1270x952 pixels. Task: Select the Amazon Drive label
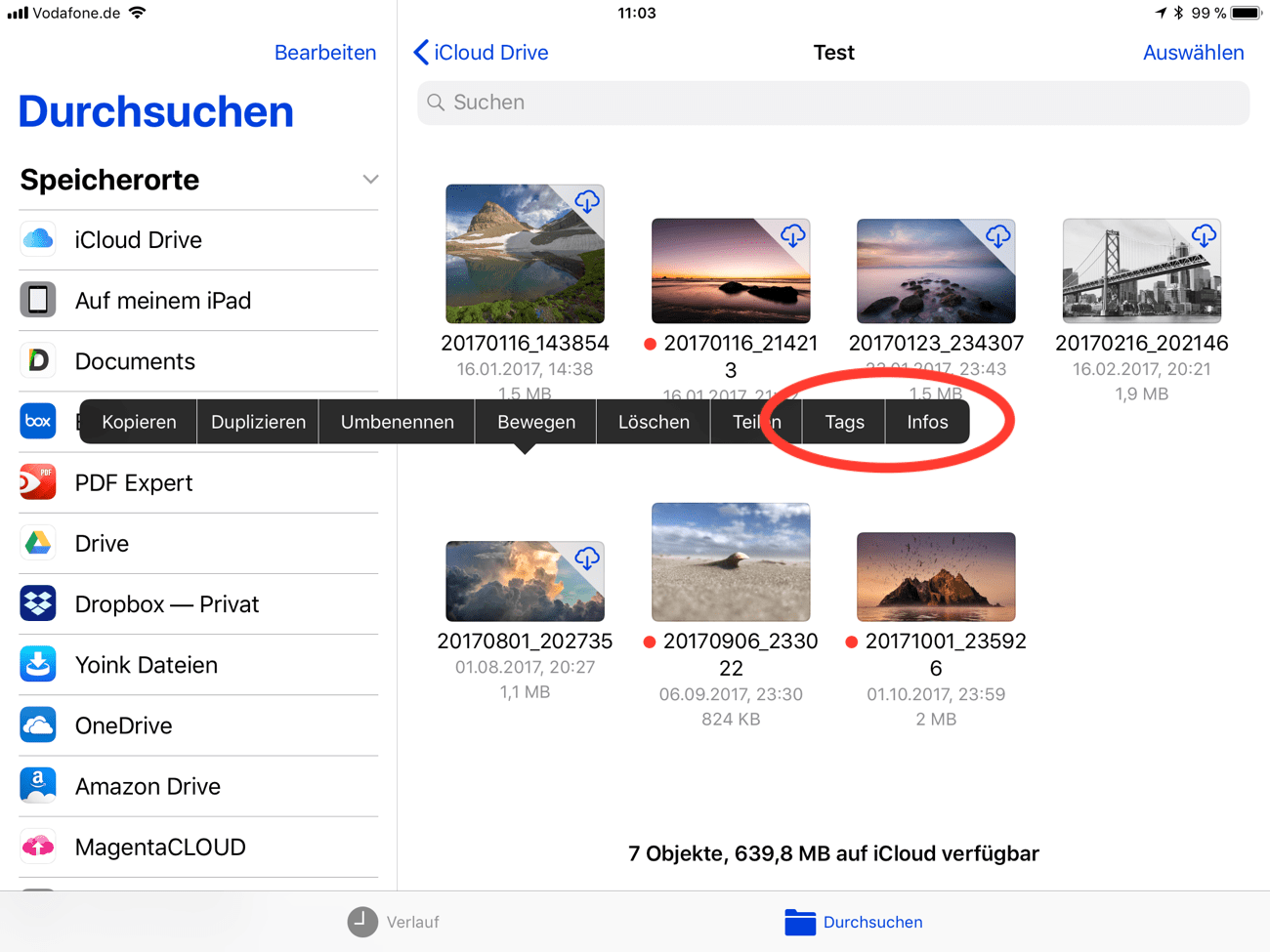pyautogui.click(x=148, y=786)
